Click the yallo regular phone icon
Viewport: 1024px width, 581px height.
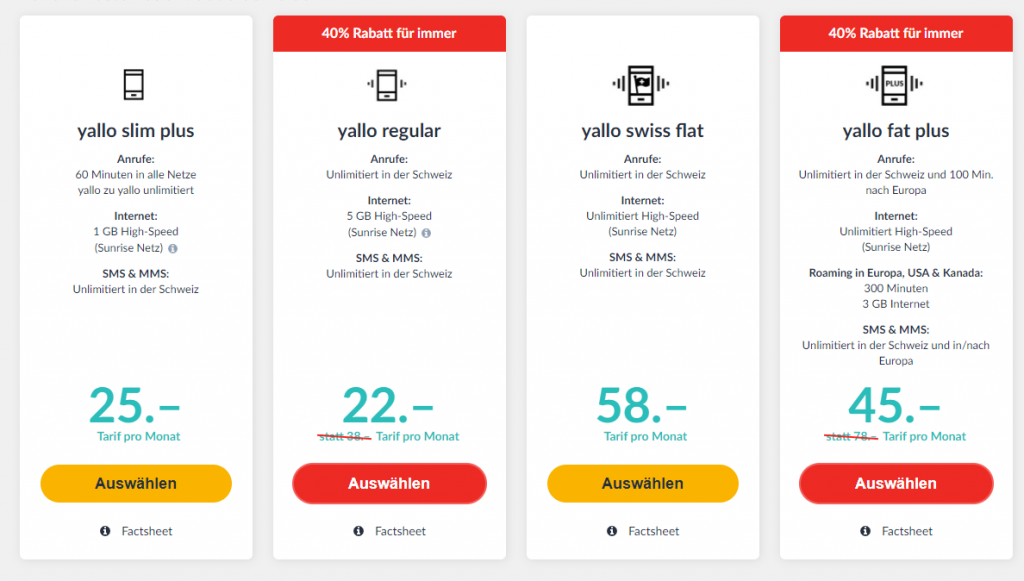point(389,84)
